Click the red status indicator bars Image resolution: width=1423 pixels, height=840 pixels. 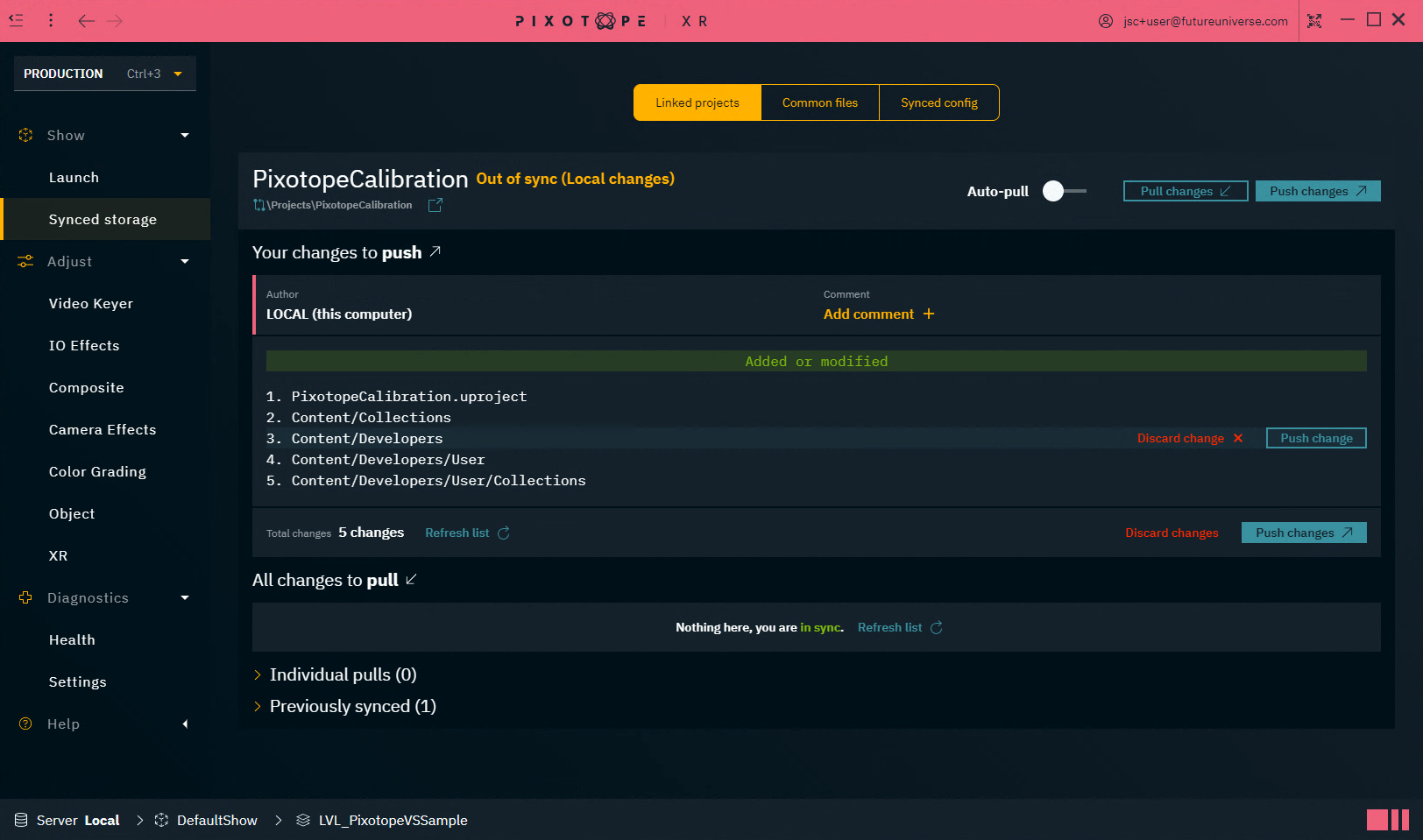[x=1388, y=820]
